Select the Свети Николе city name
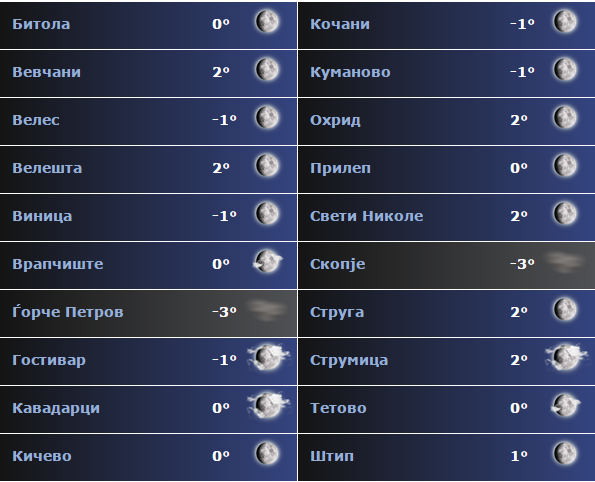Image resolution: width=595 pixels, height=482 pixels. pyautogui.click(x=367, y=216)
